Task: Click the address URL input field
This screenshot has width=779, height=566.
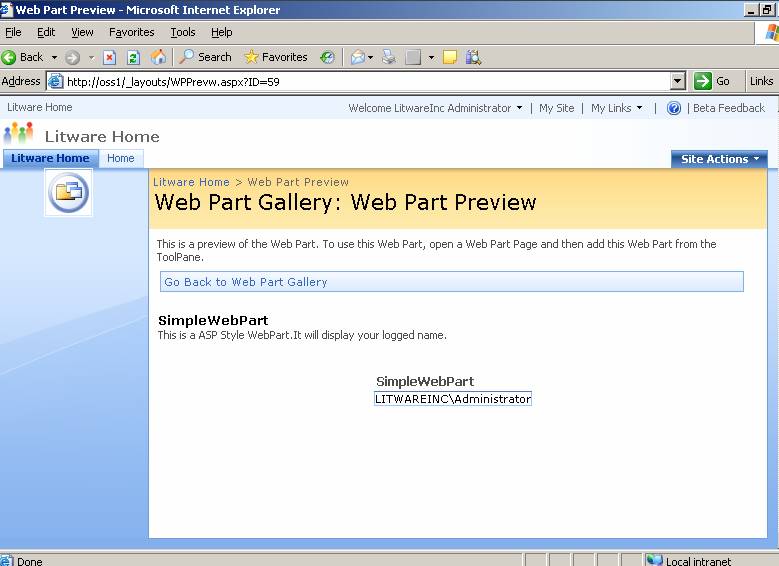Action: (x=368, y=81)
